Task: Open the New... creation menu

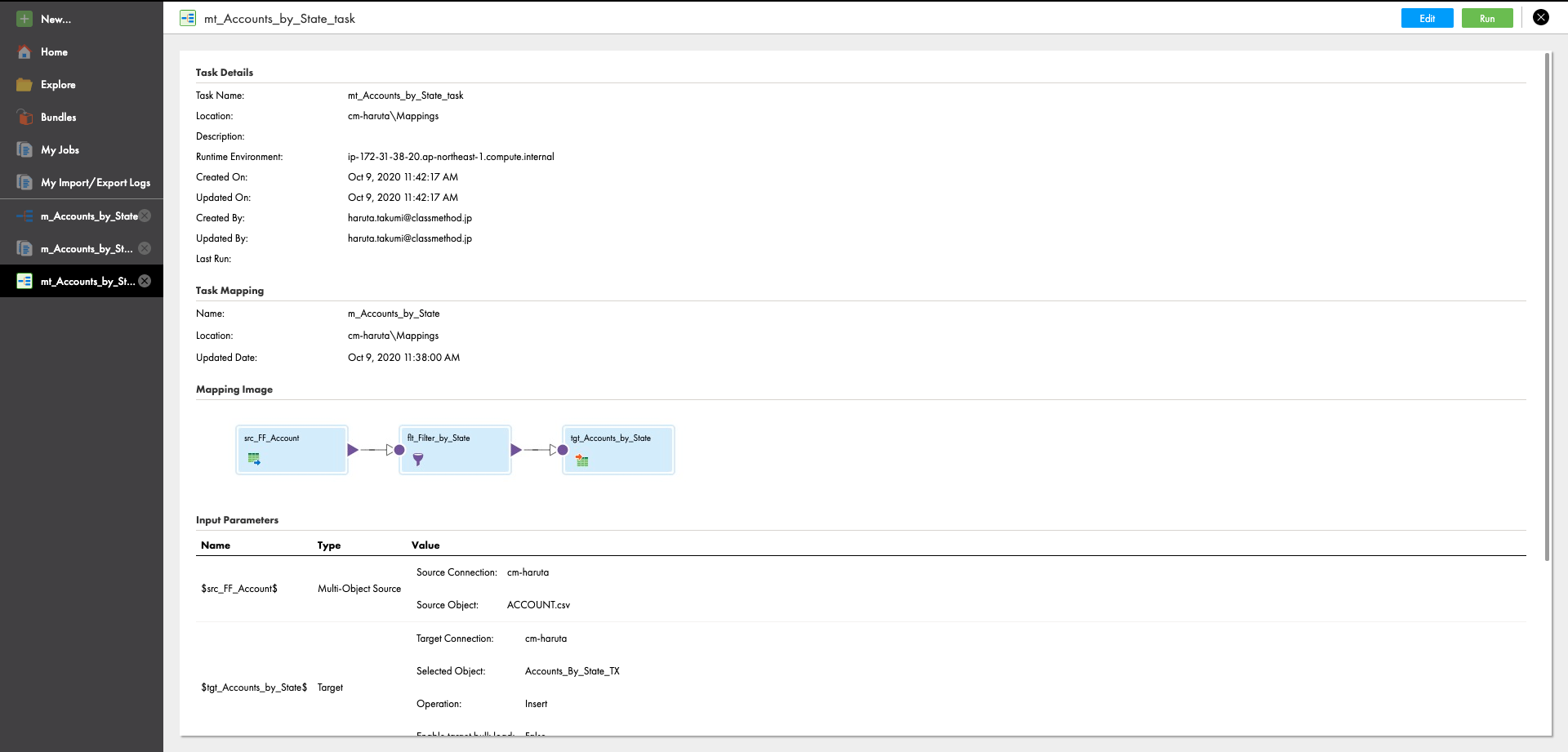Action: (x=24, y=19)
